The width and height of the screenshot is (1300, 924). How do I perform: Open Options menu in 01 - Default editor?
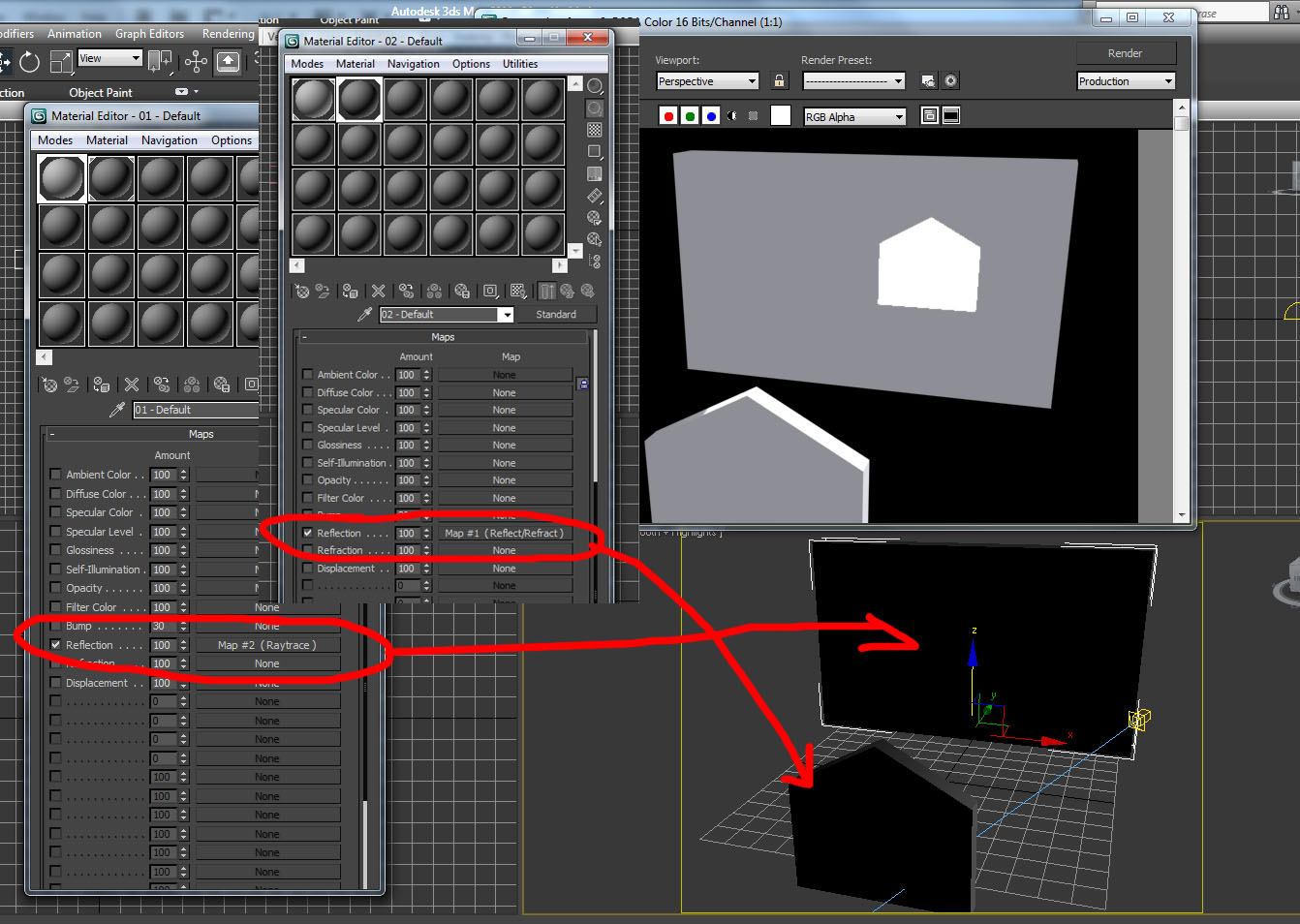coord(232,140)
